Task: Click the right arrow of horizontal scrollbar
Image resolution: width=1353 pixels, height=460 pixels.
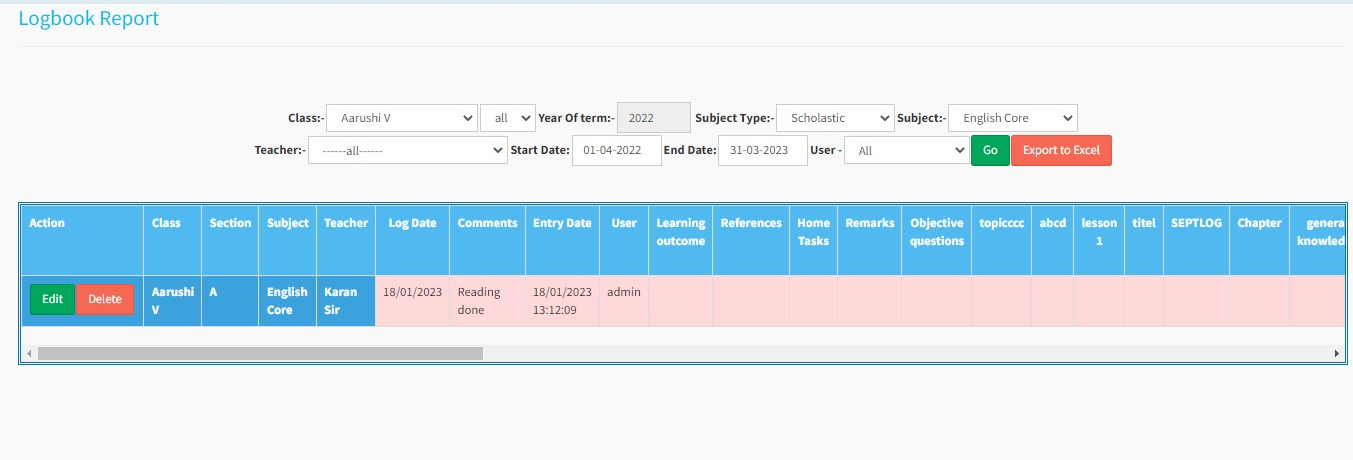Action: tap(1336, 353)
